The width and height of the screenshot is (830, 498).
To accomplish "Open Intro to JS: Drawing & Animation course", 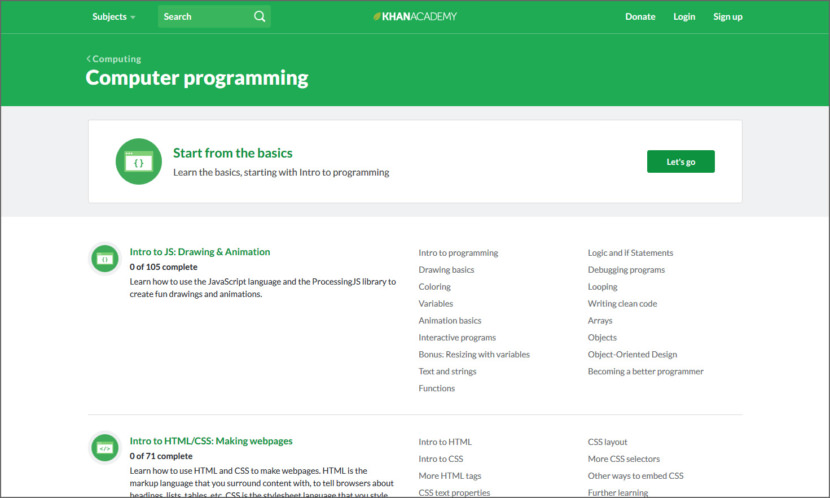I will click(x=200, y=252).
